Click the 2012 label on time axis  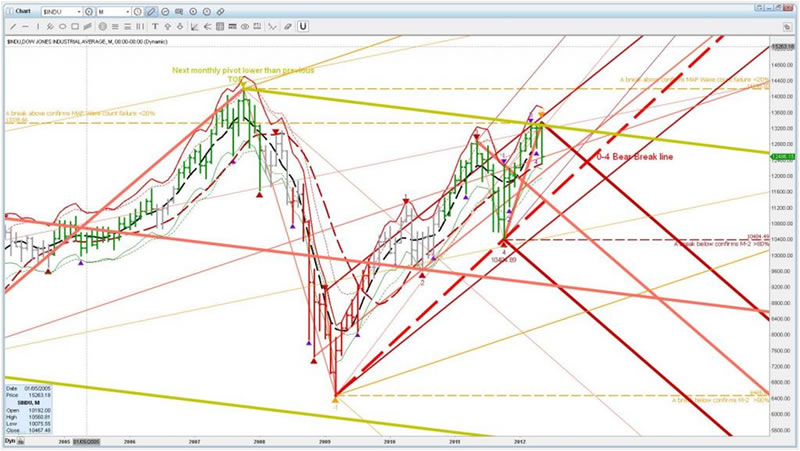coord(520,441)
